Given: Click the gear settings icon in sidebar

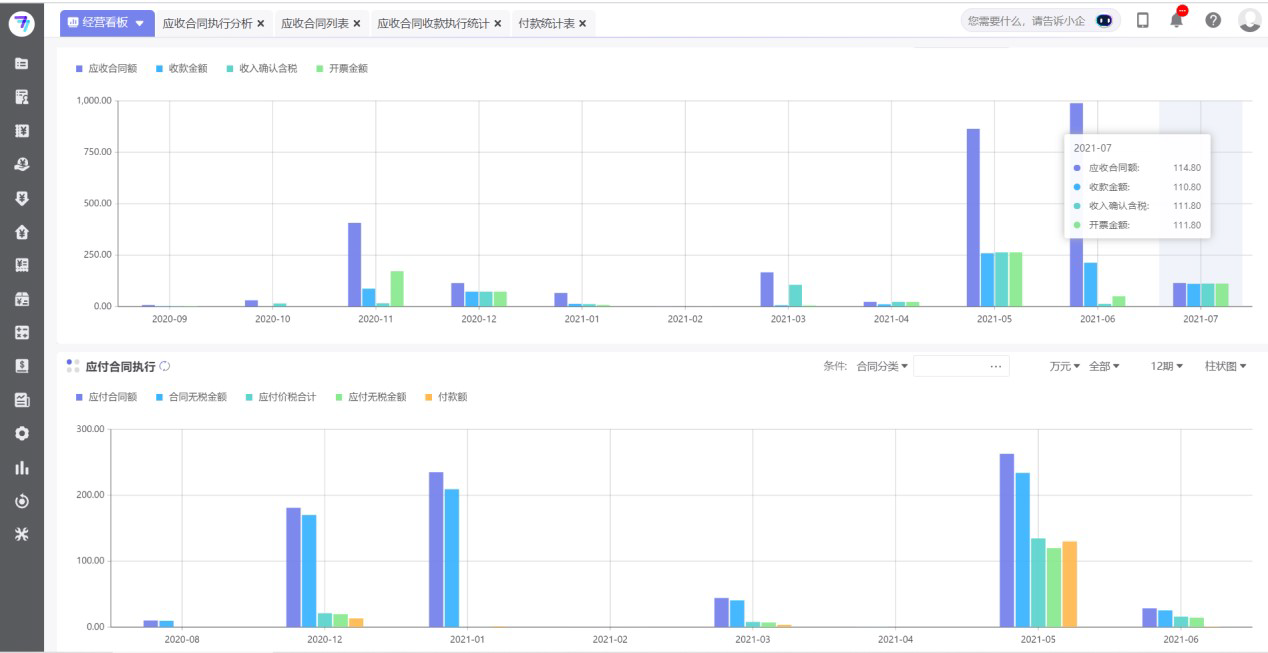Looking at the screenshot, I should tap(21, 434).
